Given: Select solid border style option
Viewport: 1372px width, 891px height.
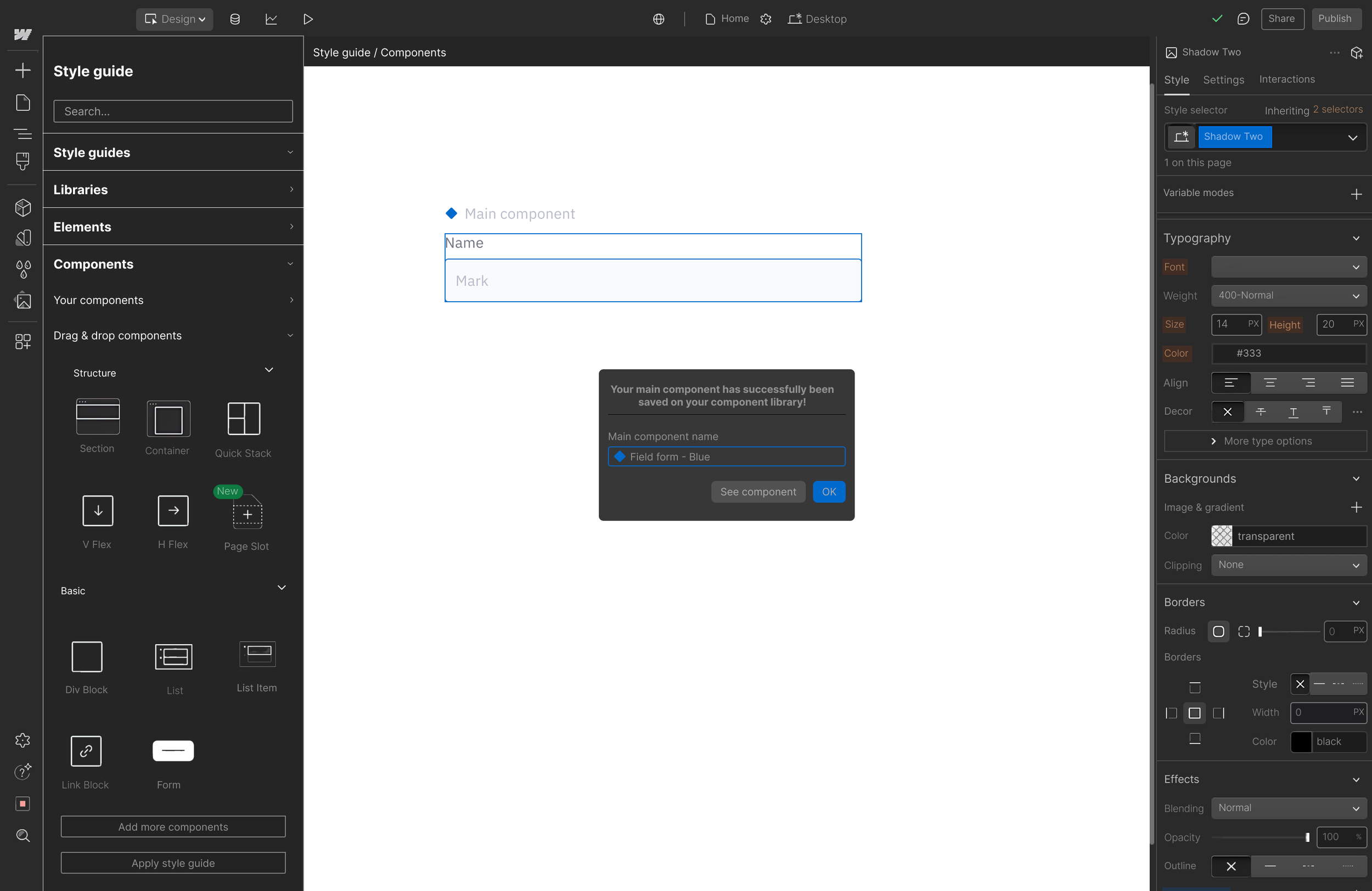Looking at the screenshot, I should (1319, 684).
